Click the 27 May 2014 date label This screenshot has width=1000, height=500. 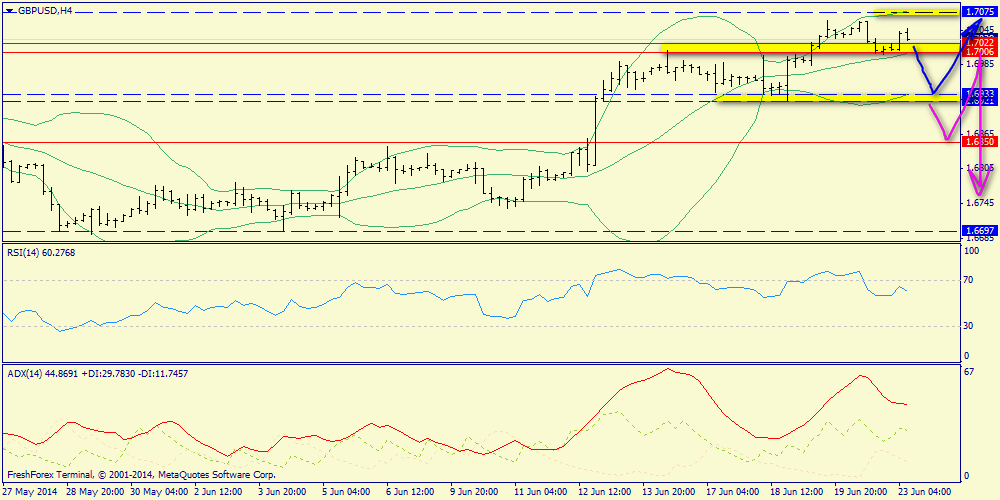[28, 492]
